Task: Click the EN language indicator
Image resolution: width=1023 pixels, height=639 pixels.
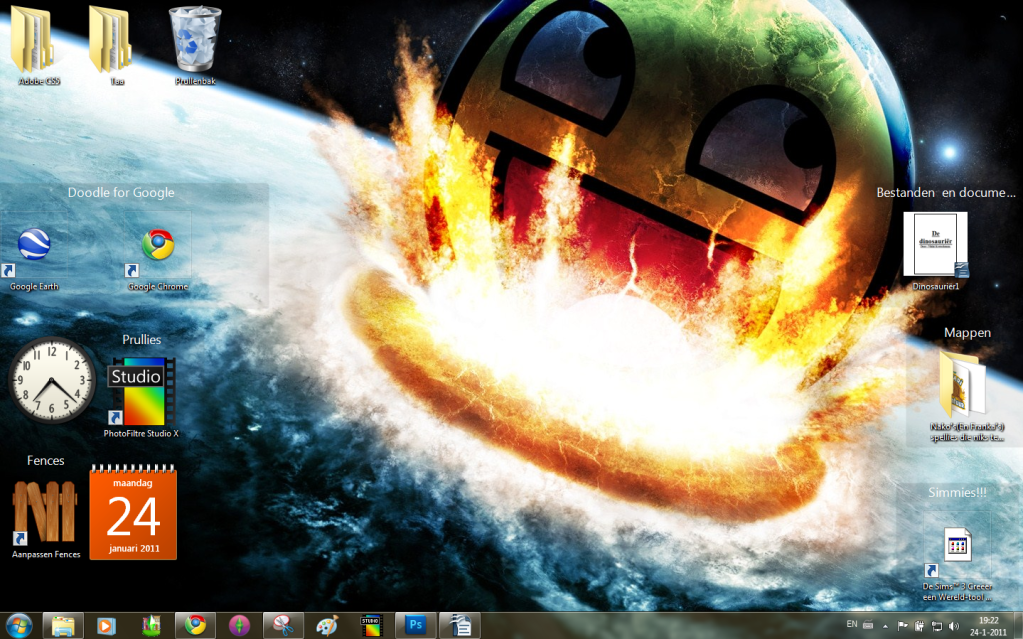Action: click(x=851, y=624)
